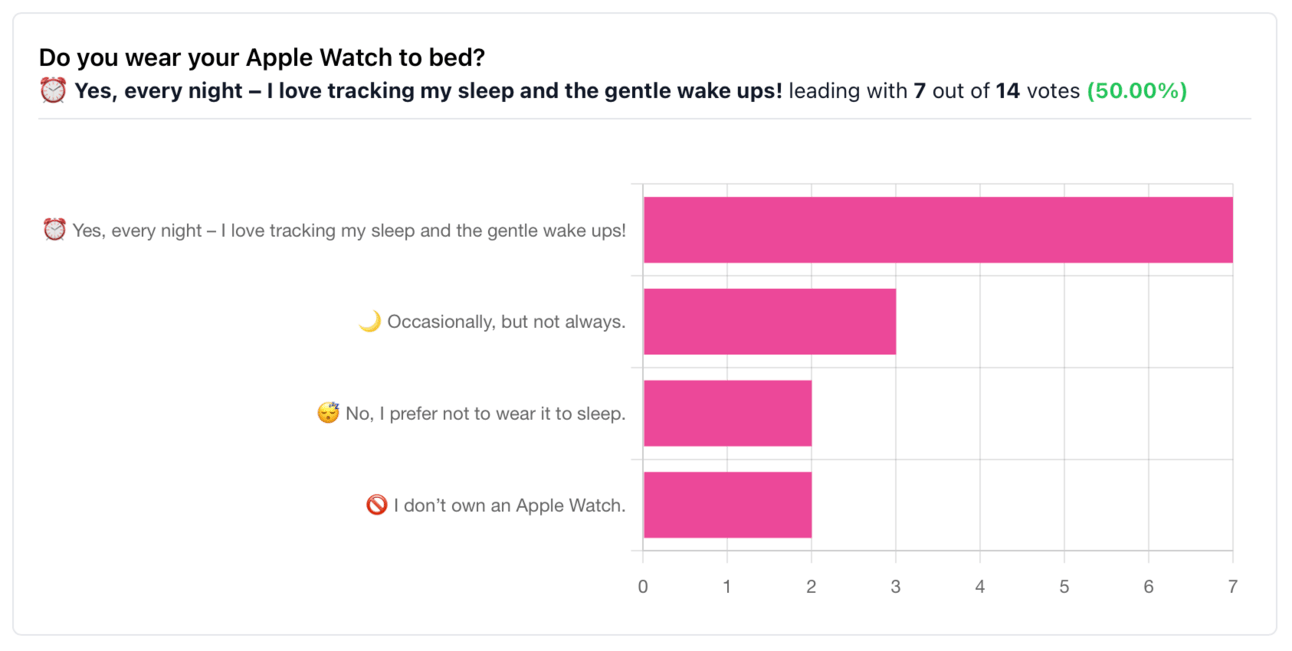Click the x-axis tick label 0
The image size is (1292, 651).
[x=643, y=587]
